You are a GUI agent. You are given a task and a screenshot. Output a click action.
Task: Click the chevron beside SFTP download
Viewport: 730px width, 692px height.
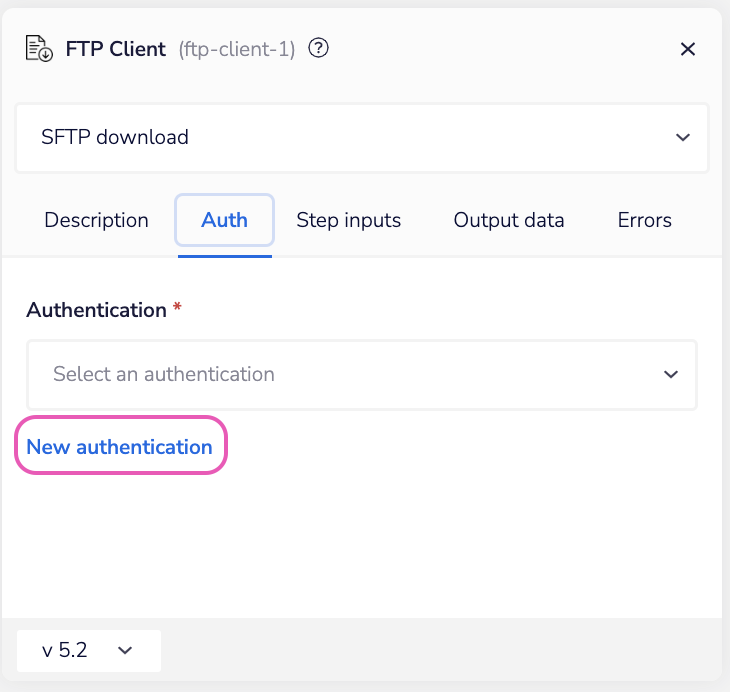click(x=683, y=137)
